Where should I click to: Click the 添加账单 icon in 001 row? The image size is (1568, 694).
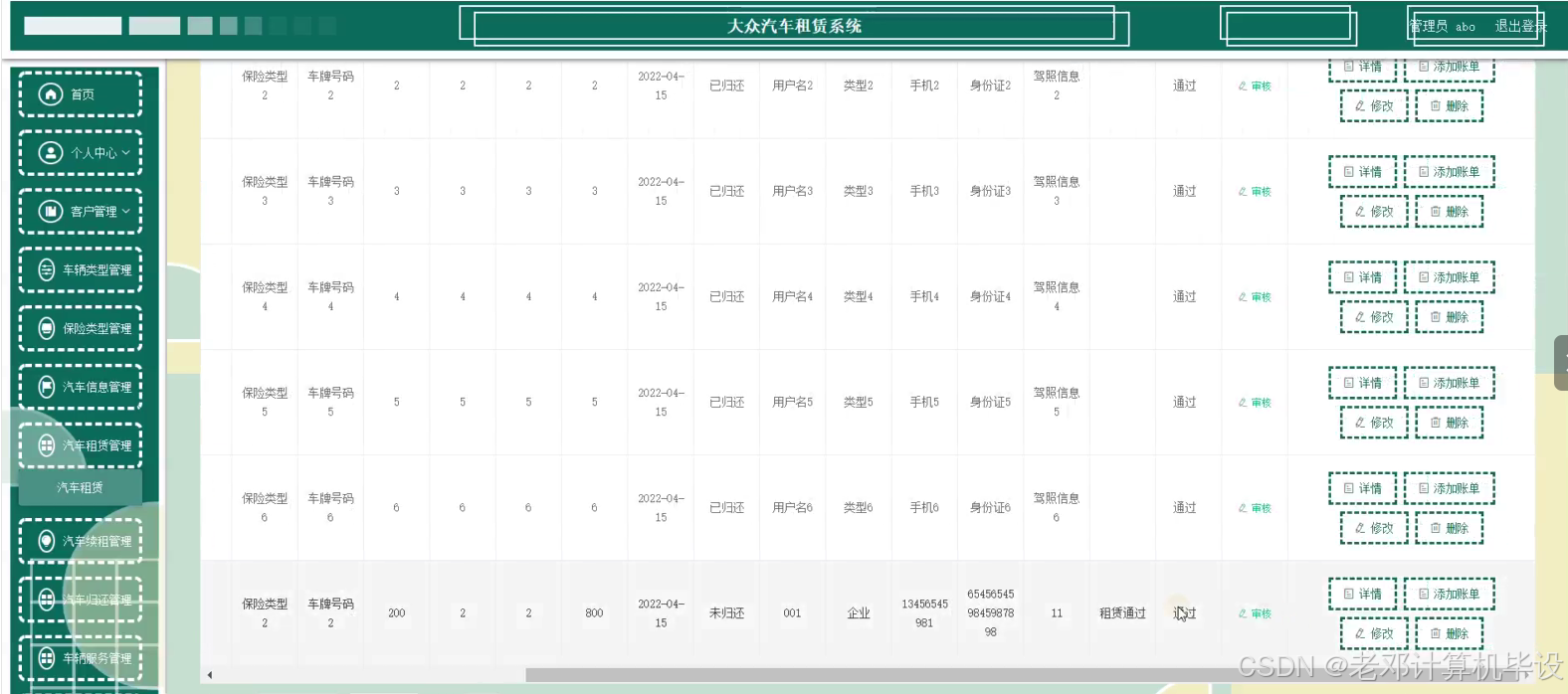pos(1424,594)
